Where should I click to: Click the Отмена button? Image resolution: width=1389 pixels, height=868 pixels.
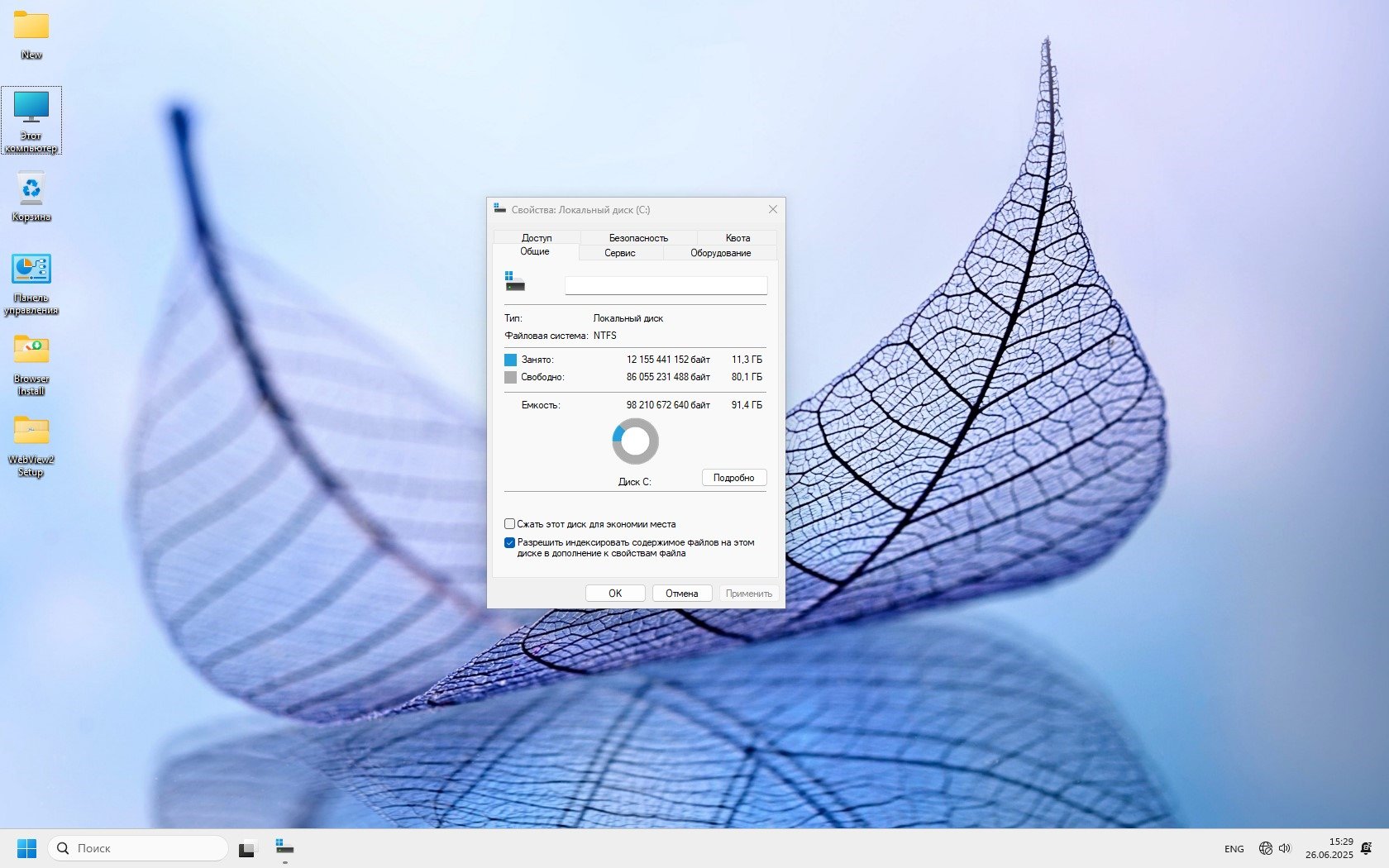(681, 594)
